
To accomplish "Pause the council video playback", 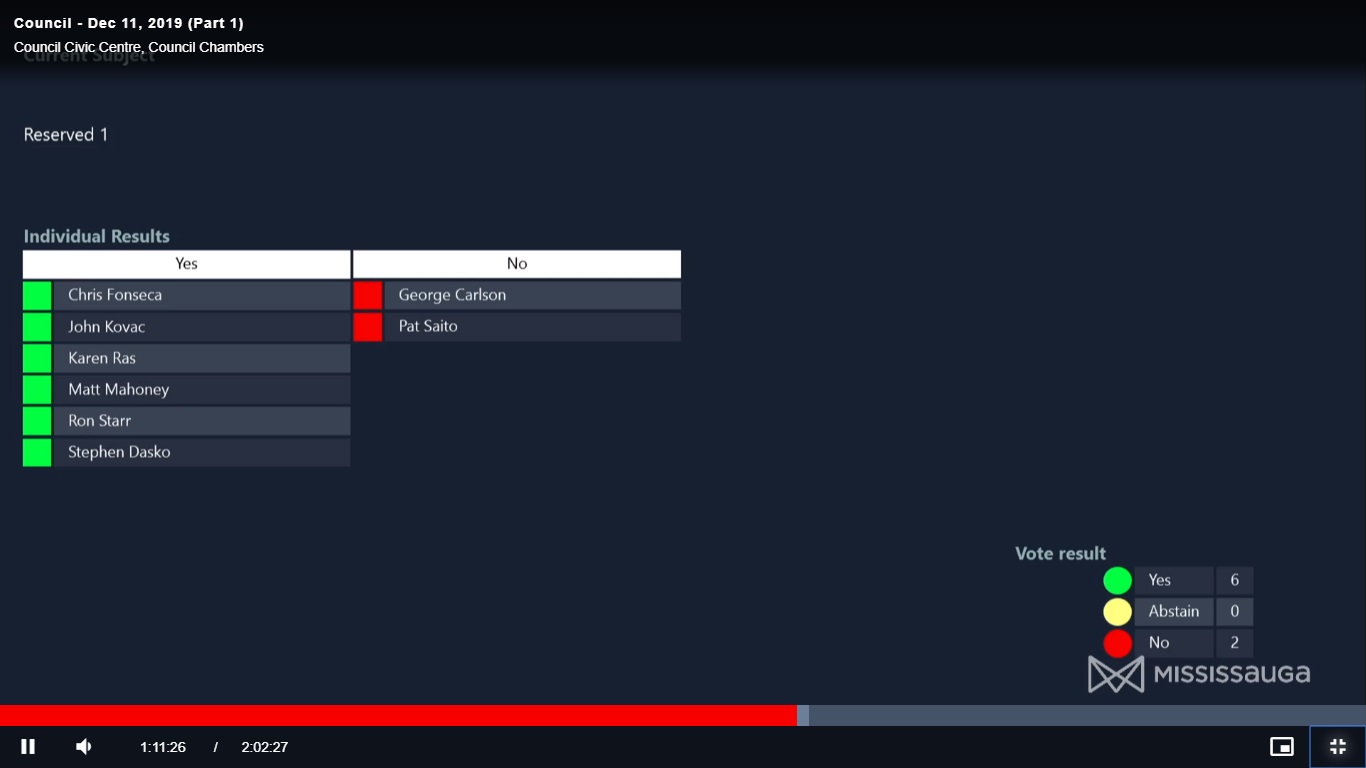I will click(28, 746).
